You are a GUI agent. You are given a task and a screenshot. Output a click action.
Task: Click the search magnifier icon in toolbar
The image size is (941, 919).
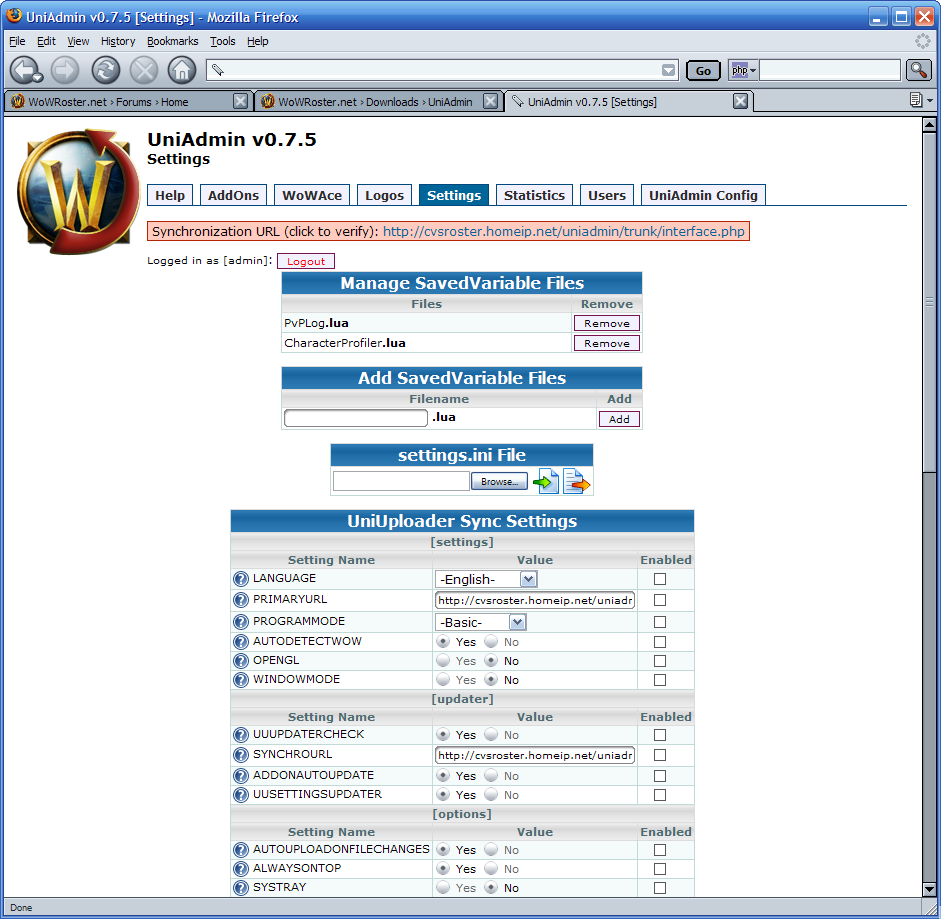[x=919, y=70]
